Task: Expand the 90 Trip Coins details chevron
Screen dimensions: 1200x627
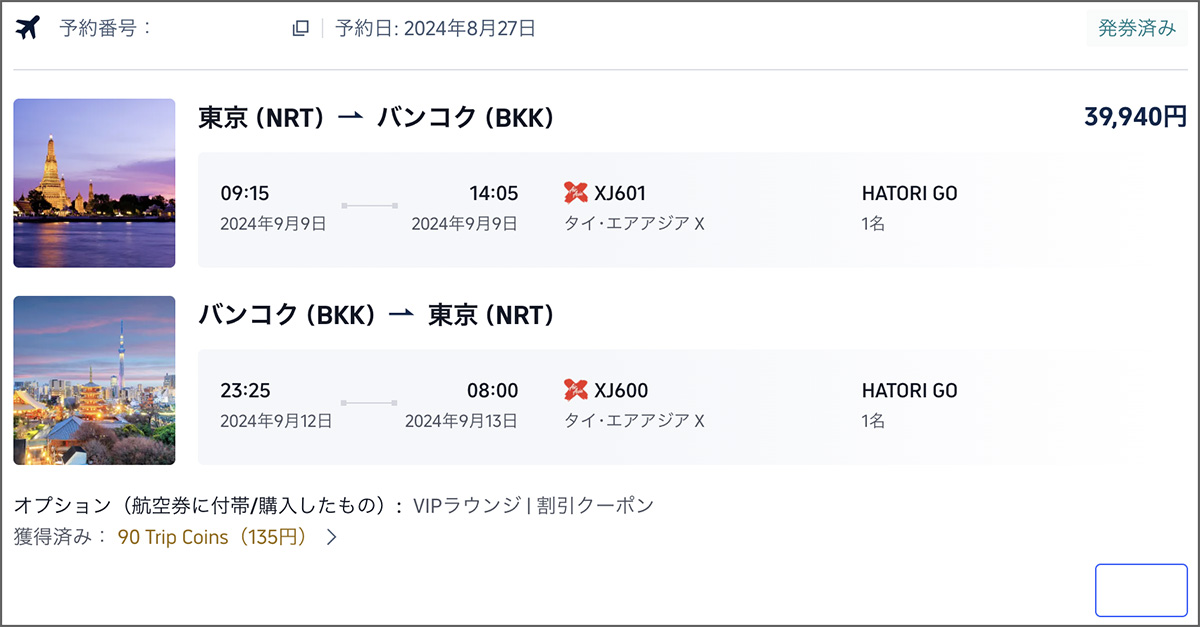Action: (x=332, y=537)
